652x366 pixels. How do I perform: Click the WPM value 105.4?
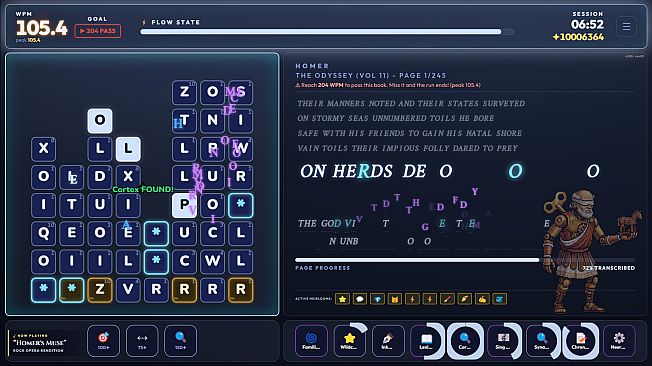click(42, 28)
